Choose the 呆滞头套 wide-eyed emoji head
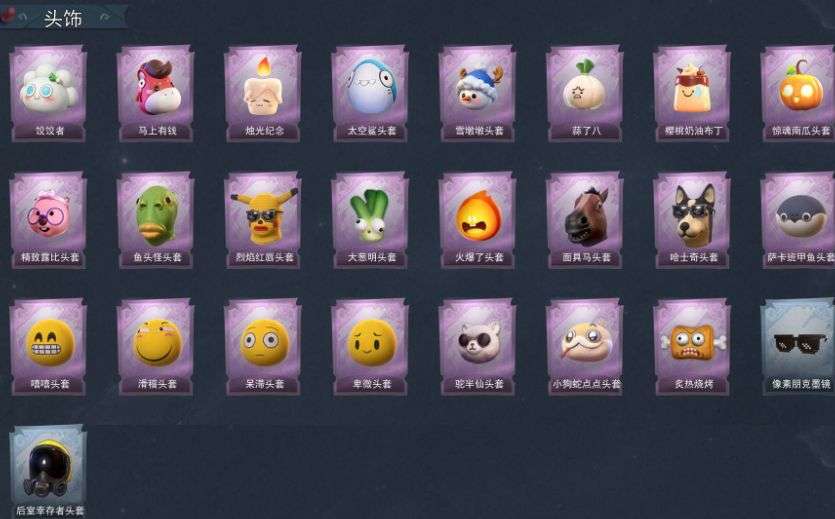This screenshot has width=835, height=519. [263, 347]
